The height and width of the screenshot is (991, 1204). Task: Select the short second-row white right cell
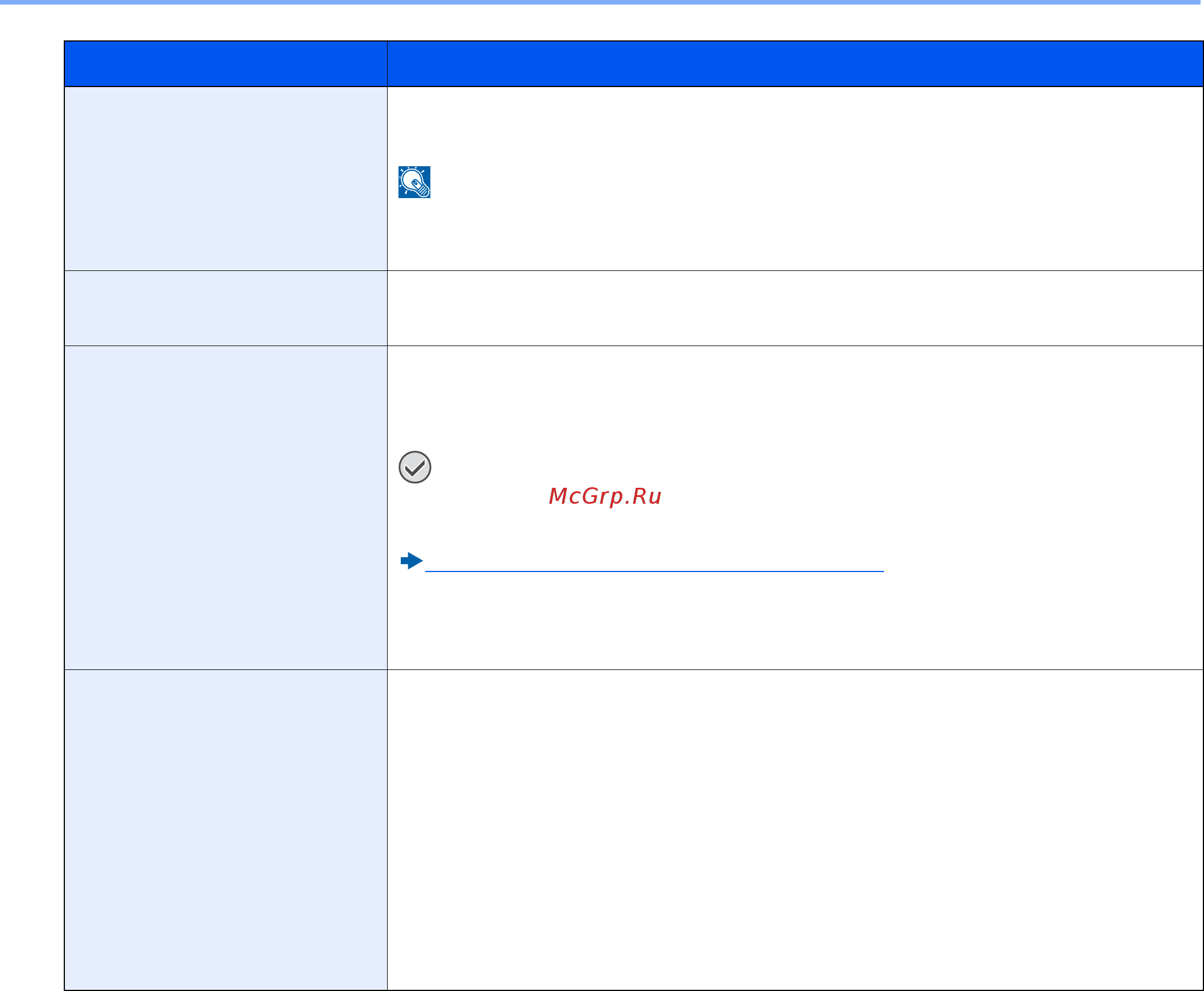click(x=795, y=309)
